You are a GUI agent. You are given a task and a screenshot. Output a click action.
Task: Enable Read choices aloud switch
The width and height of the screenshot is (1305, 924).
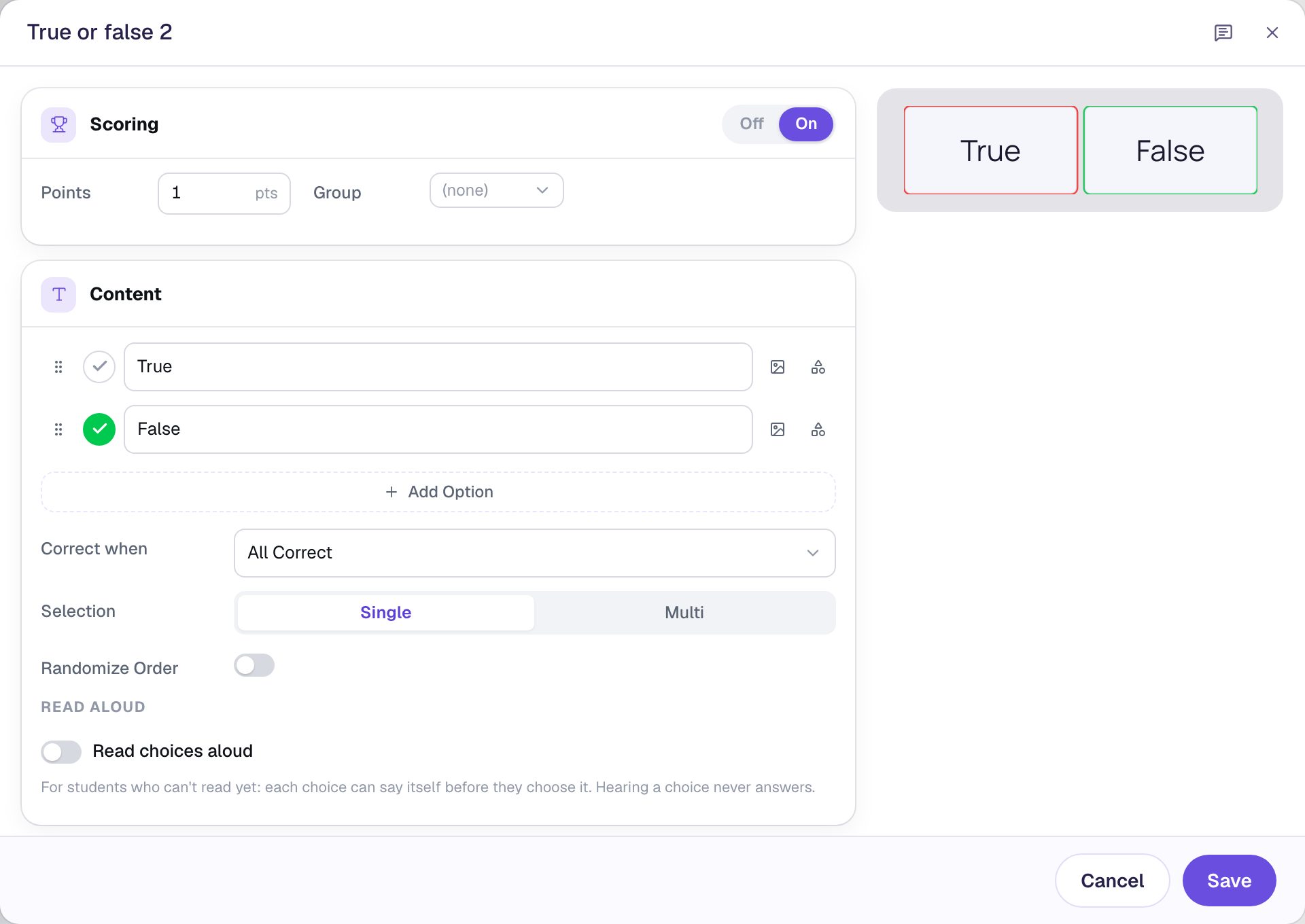(x=61, y=751)
